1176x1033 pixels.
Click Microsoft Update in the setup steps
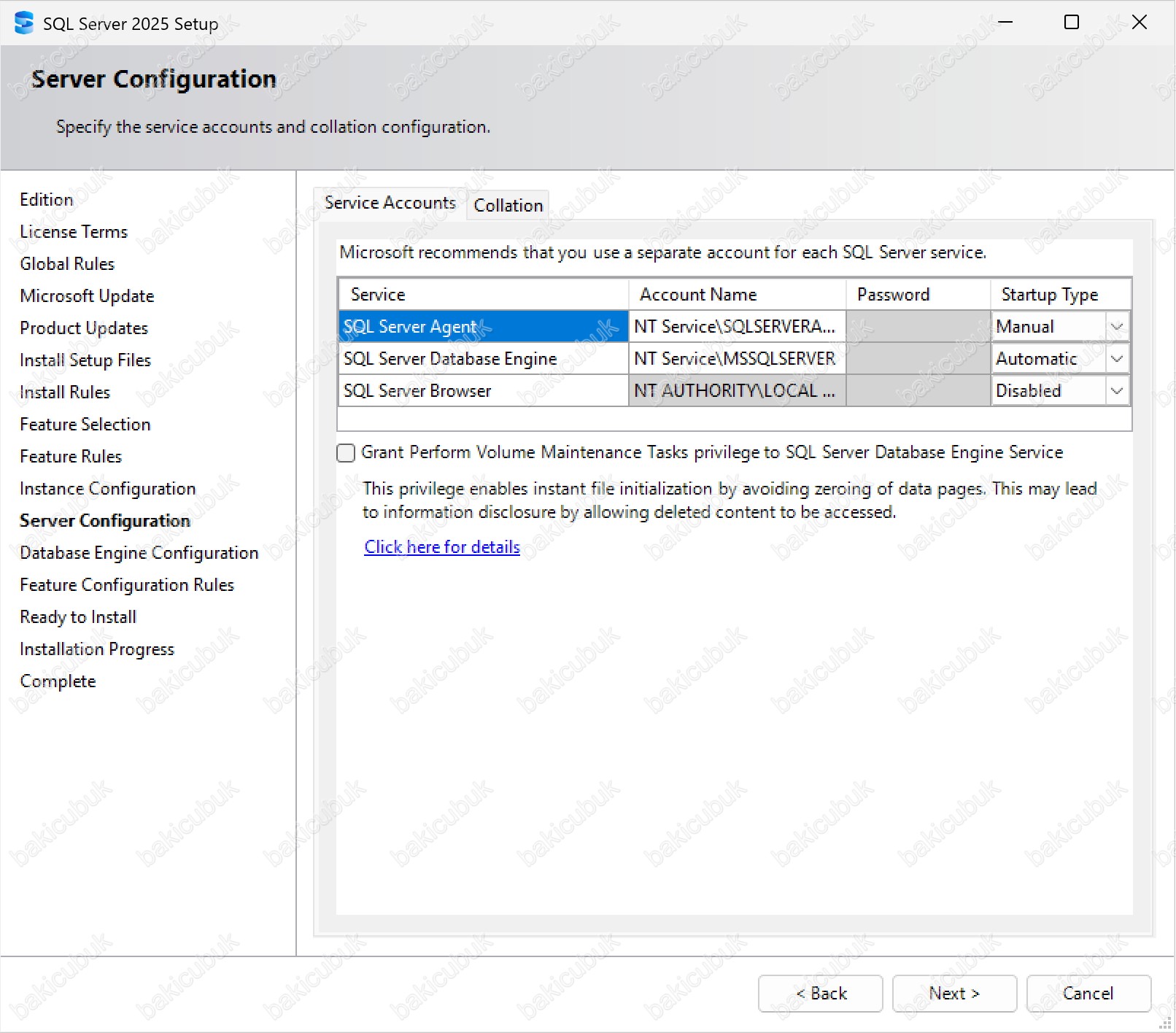tap(87, 296)
